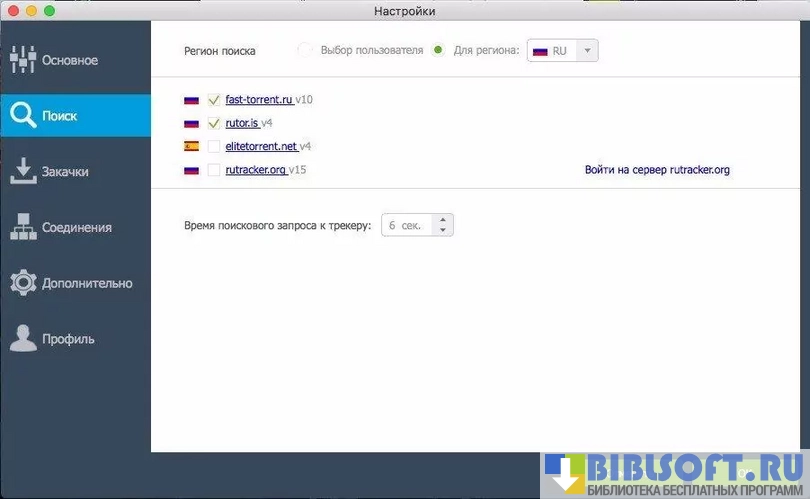The width and height of the screenshot is (810, 499).
Task: Click Войти на сервер rutracker.org link
Action: [x=657, y=170]
